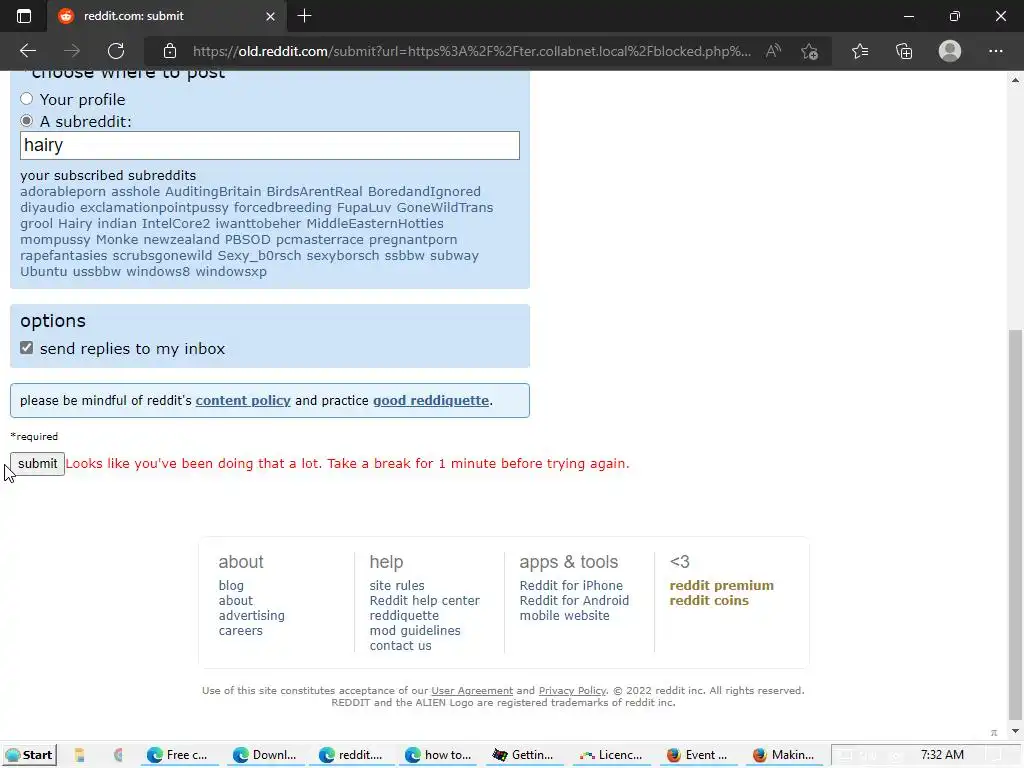Switch to the Licenc... taskbar window
Image resolution: width=1024 pixels, height=768 pixels.
point(611,756)
